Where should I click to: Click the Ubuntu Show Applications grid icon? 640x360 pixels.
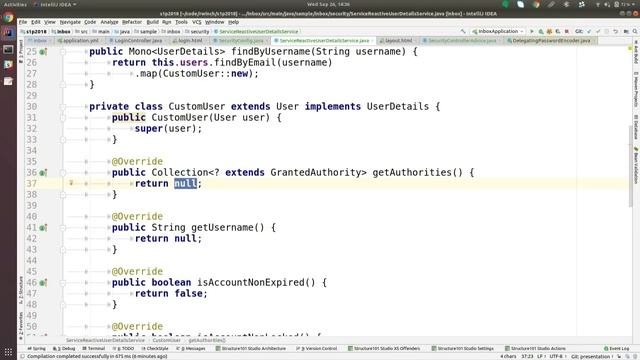click(x=8, y=352)
